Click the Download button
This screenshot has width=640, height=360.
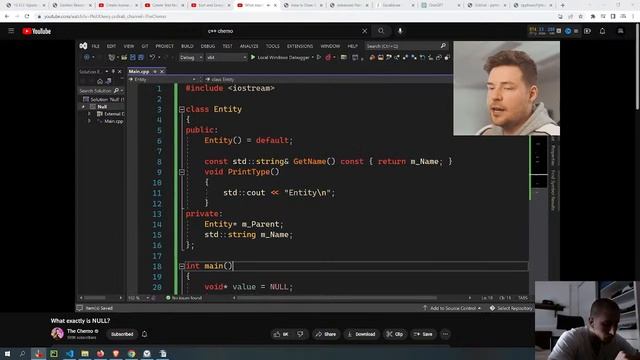tap(361, 334)
